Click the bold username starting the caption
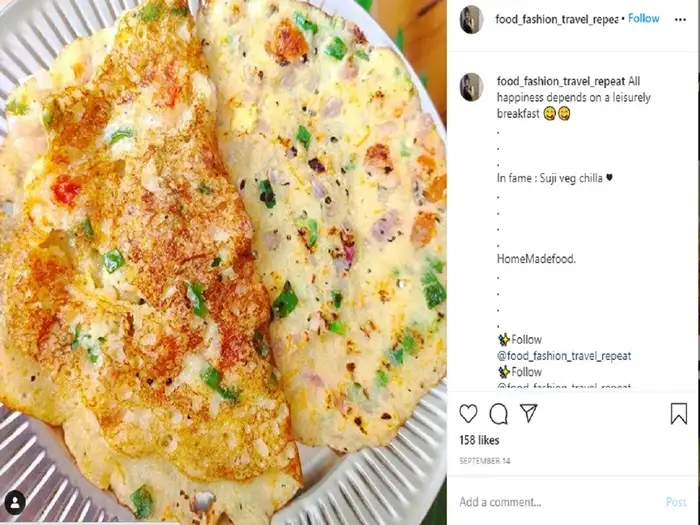 (563, 80)
